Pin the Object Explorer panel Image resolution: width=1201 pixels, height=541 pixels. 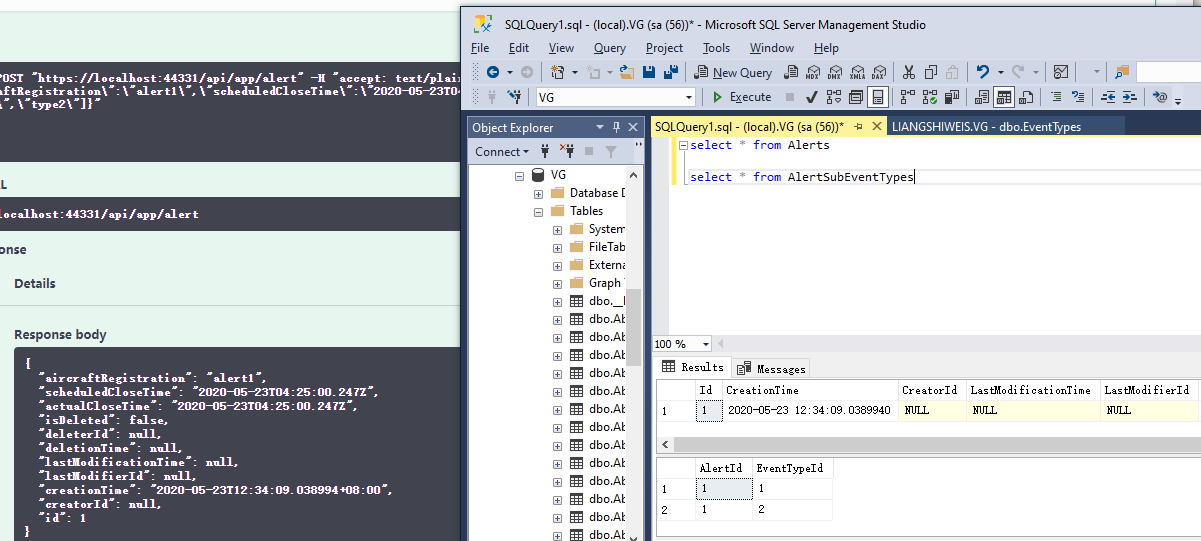(x=617, y=127)
